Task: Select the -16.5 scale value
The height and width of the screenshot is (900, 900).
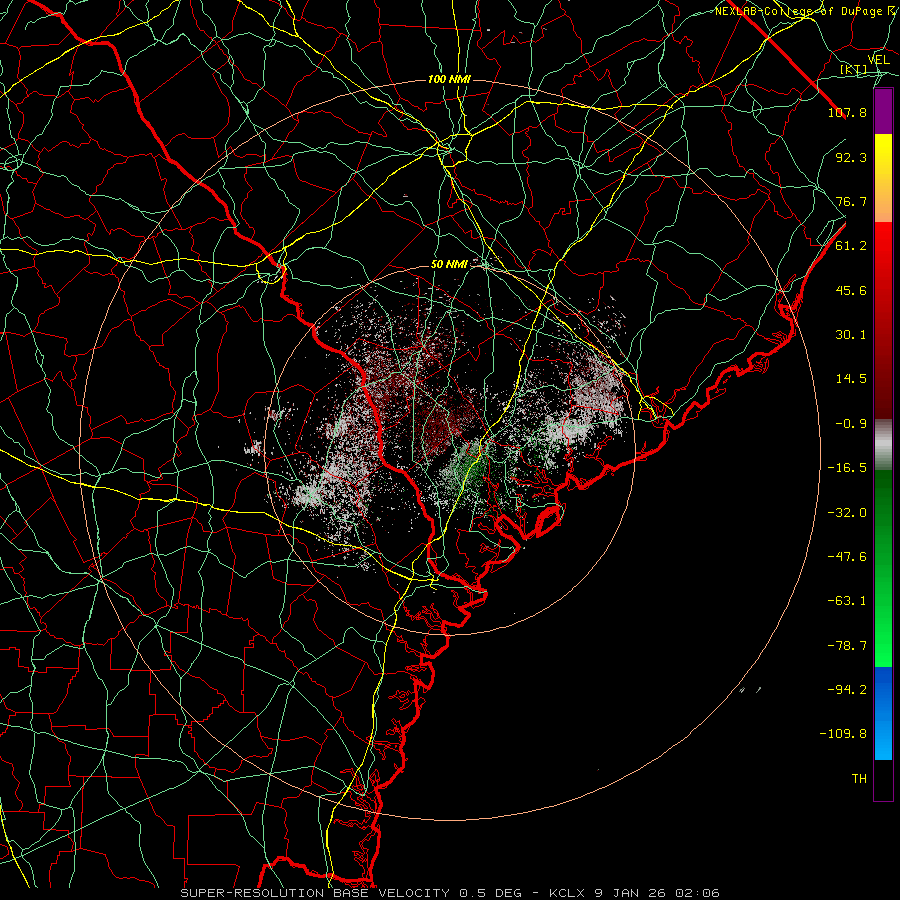Action: (x=847, y=468)
